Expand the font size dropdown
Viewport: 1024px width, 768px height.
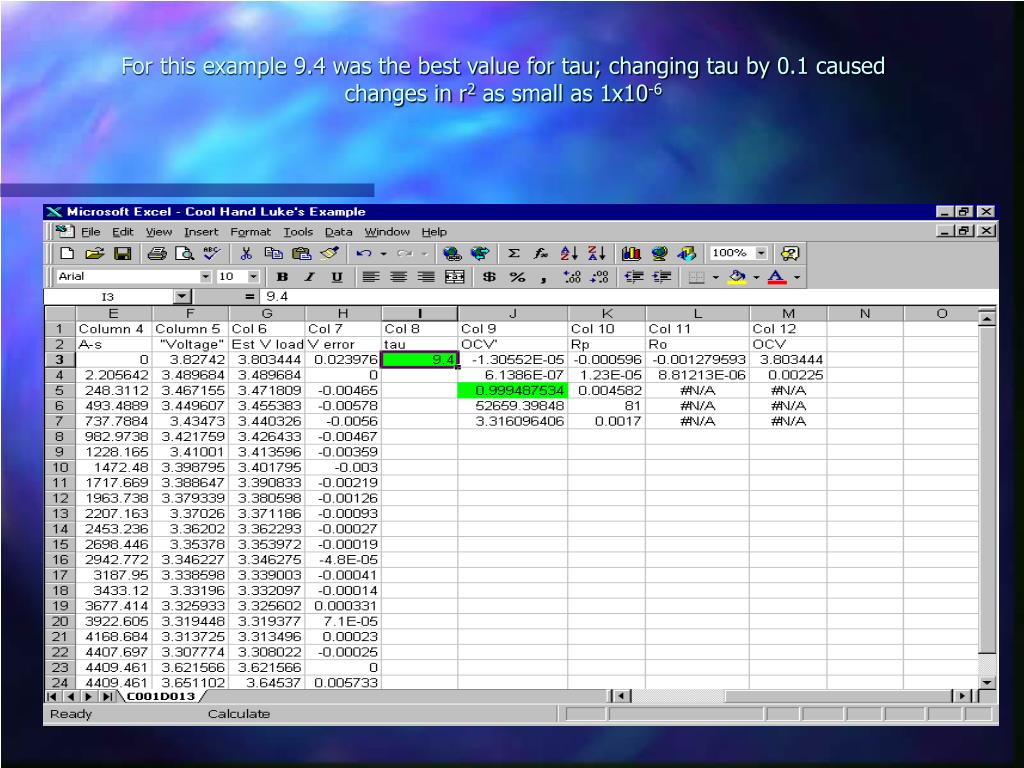(254, 277)
